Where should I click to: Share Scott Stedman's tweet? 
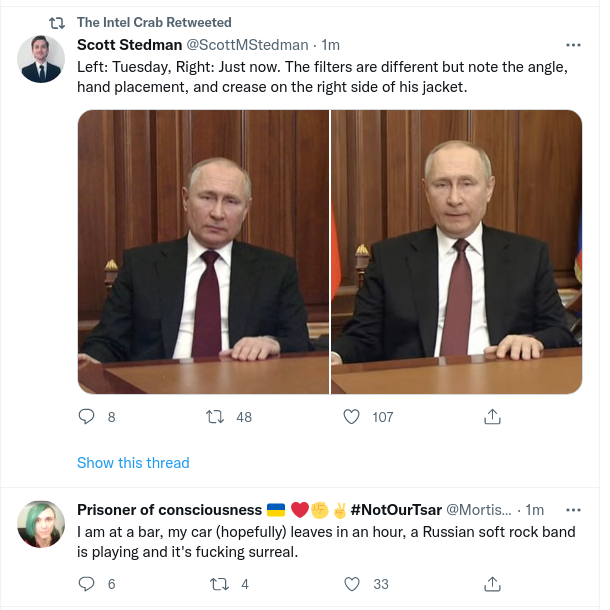(492, 417)
